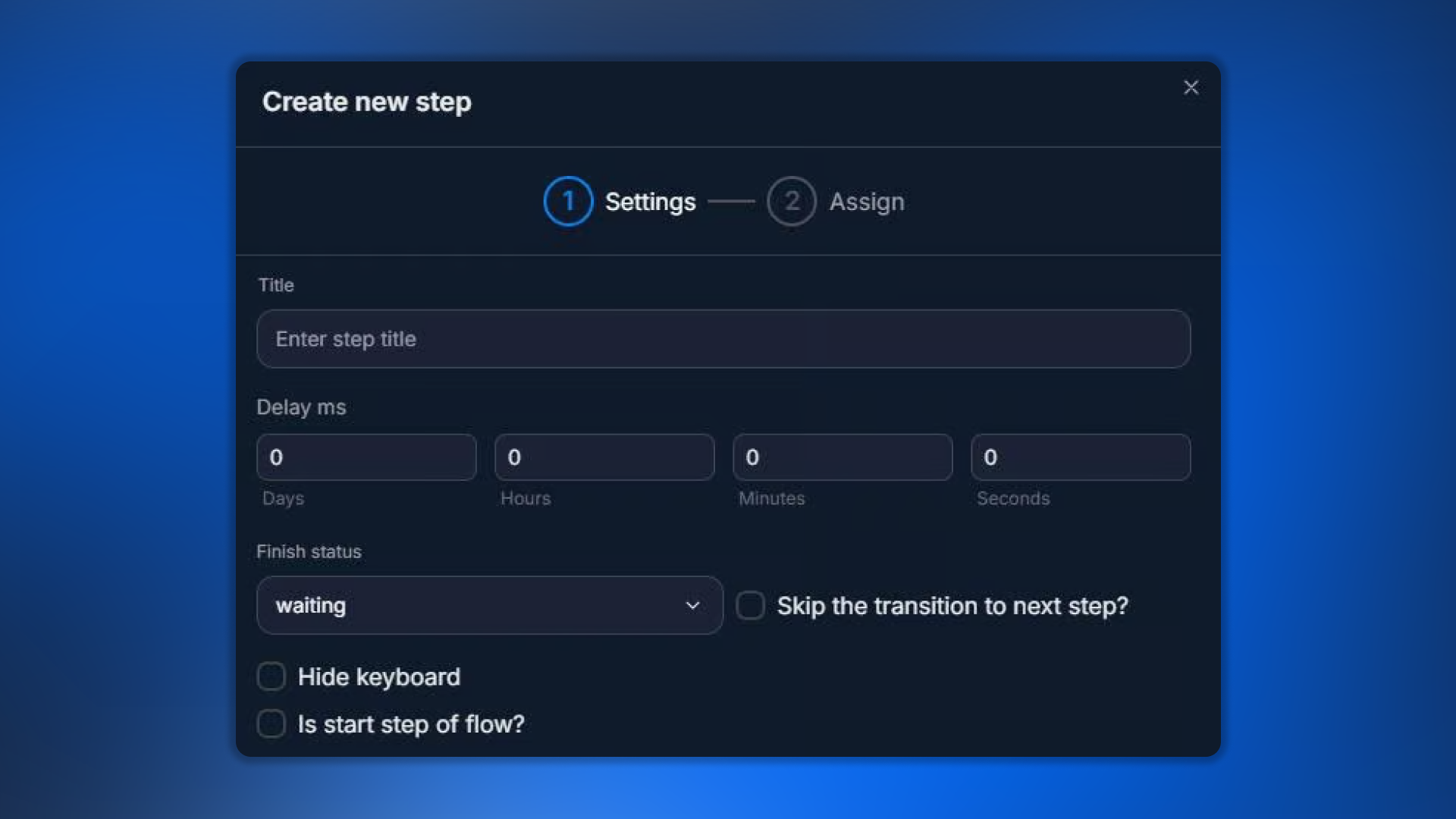This screenshot has height=819, width=1456.
Task: Open the Finish status dropdown showing waiting
Action: click(490, 605)
